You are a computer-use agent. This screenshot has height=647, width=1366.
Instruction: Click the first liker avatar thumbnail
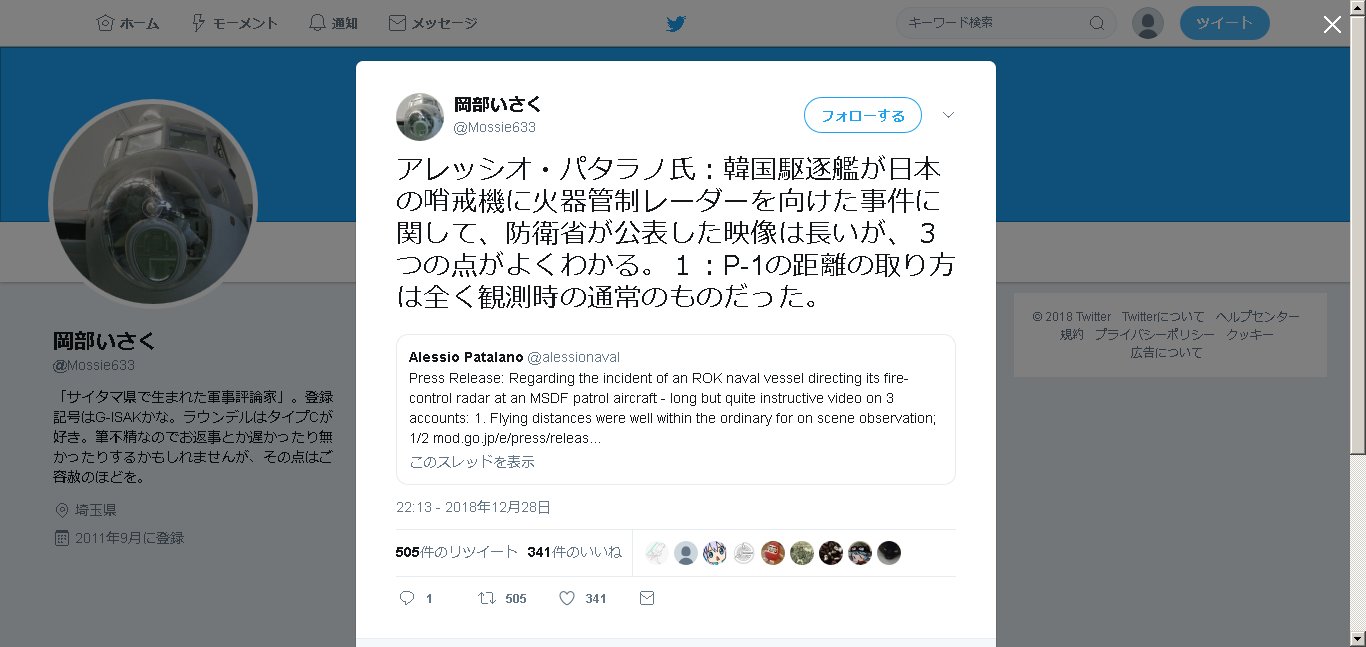(x=656, y=553)
